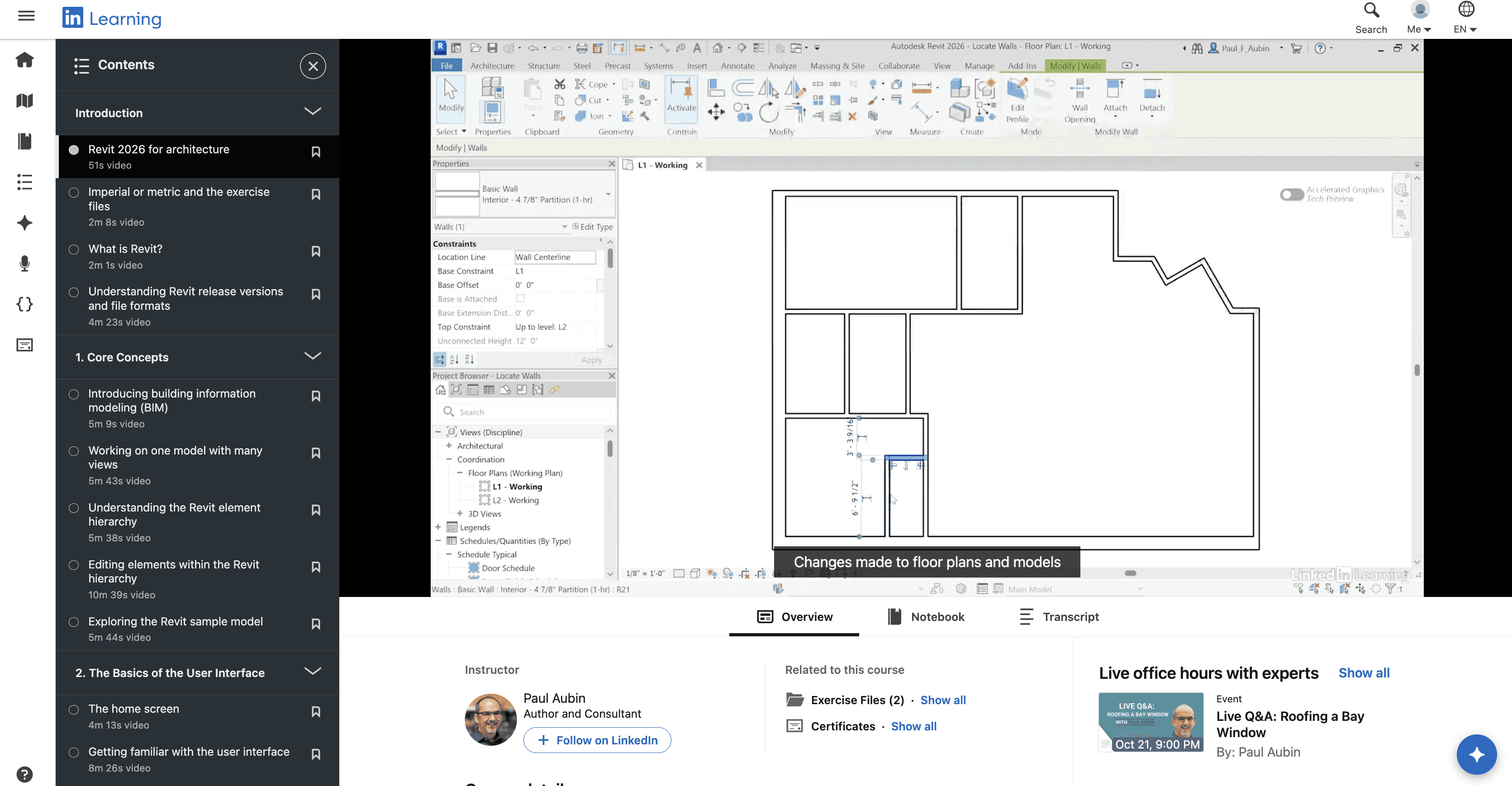Open the contents list icon in sidebar
1512x786 pixels.
(x=24, y=182)
